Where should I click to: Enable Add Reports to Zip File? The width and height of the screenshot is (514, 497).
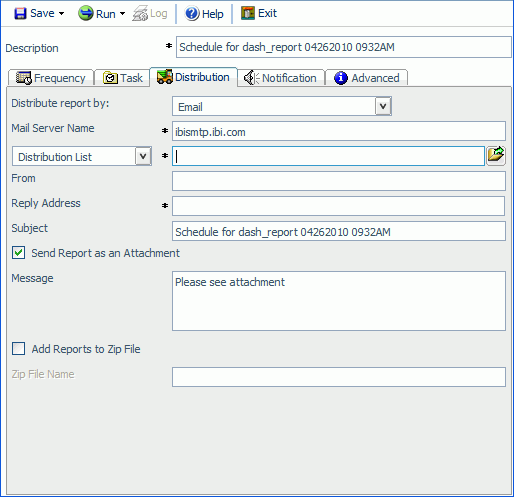[18, 349]
